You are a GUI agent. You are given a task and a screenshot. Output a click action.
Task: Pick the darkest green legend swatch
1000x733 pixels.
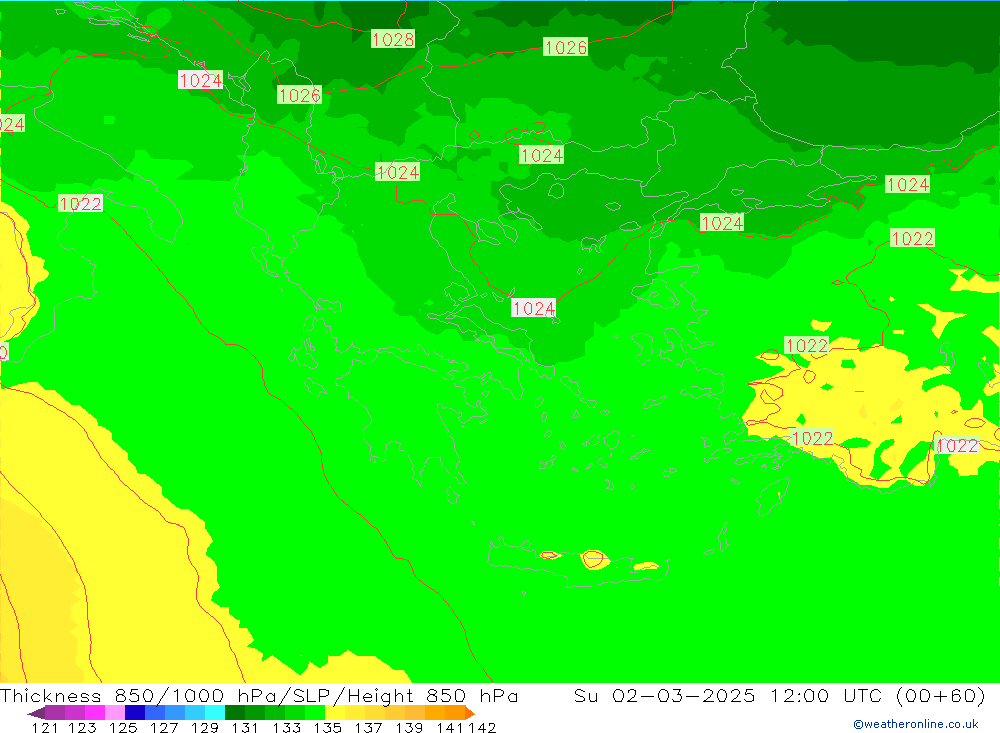coord(235,713)
